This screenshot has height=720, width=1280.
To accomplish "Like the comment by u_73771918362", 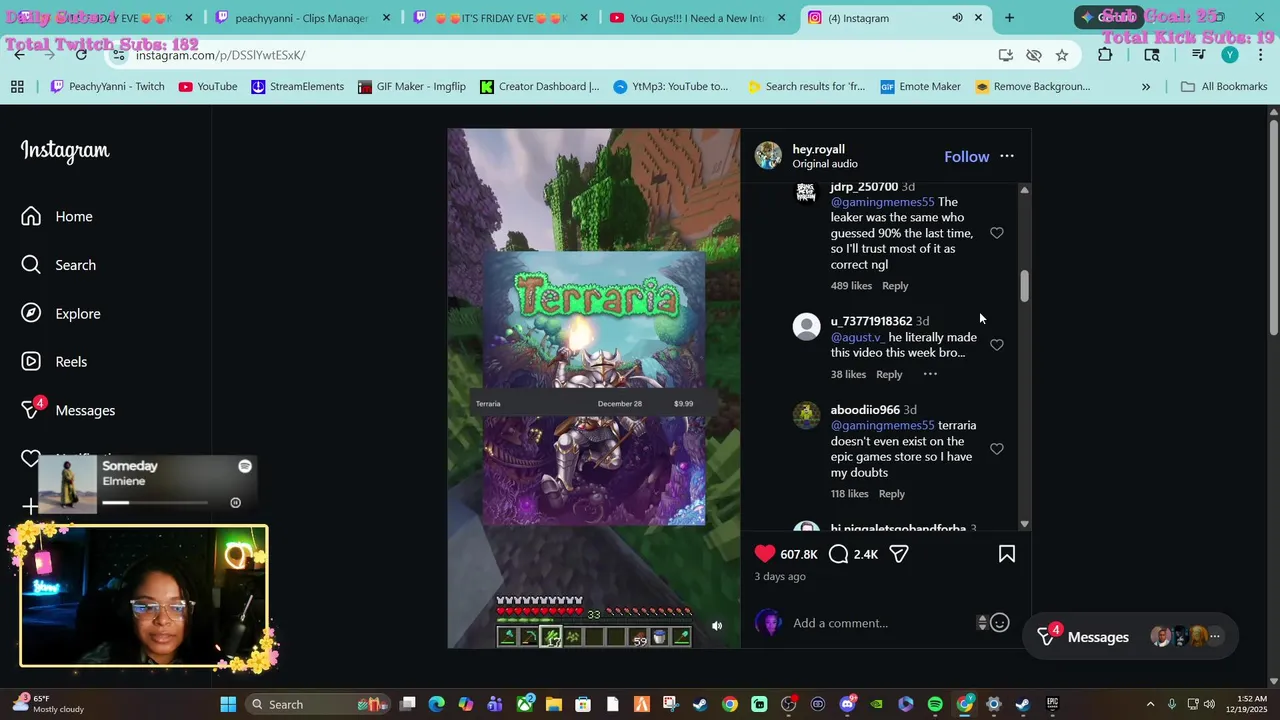I will coord(997,345).
